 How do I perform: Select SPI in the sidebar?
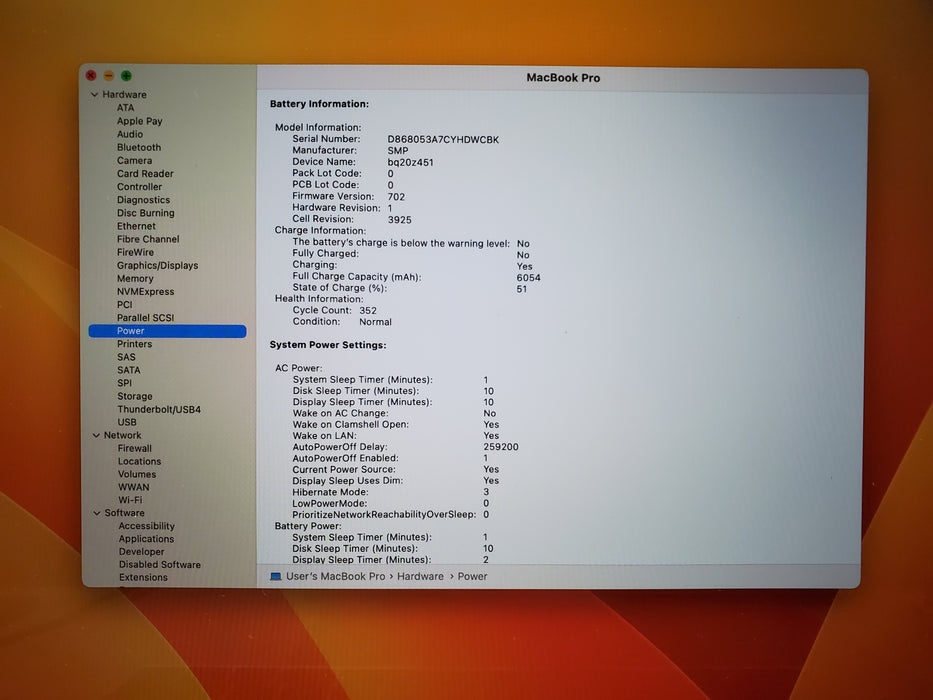124,383
